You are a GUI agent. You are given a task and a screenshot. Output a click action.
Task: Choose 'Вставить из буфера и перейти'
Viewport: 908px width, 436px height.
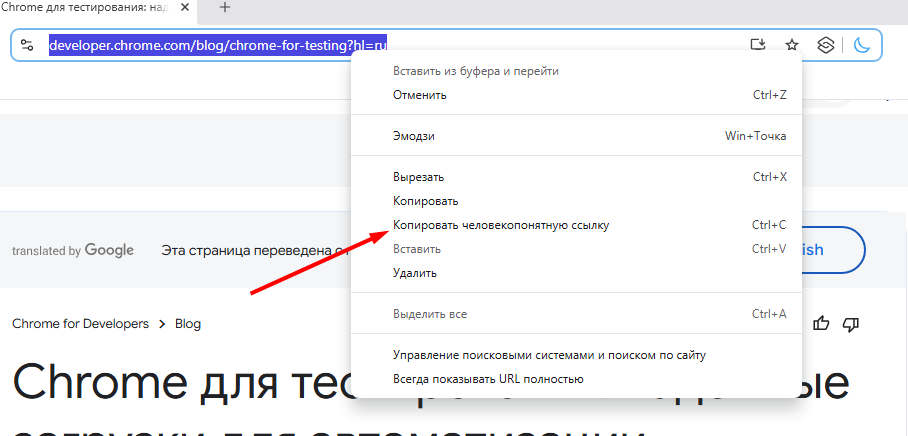576,71
